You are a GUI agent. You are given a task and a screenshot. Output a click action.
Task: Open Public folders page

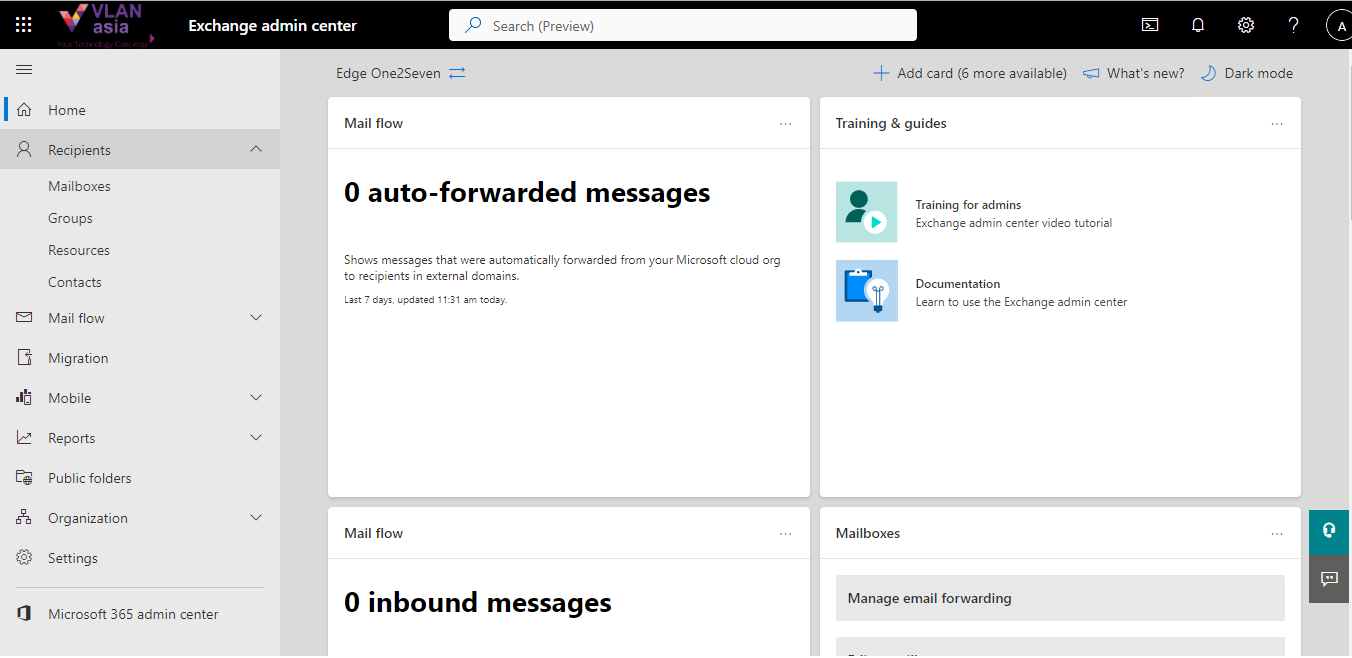pos(90,478)
